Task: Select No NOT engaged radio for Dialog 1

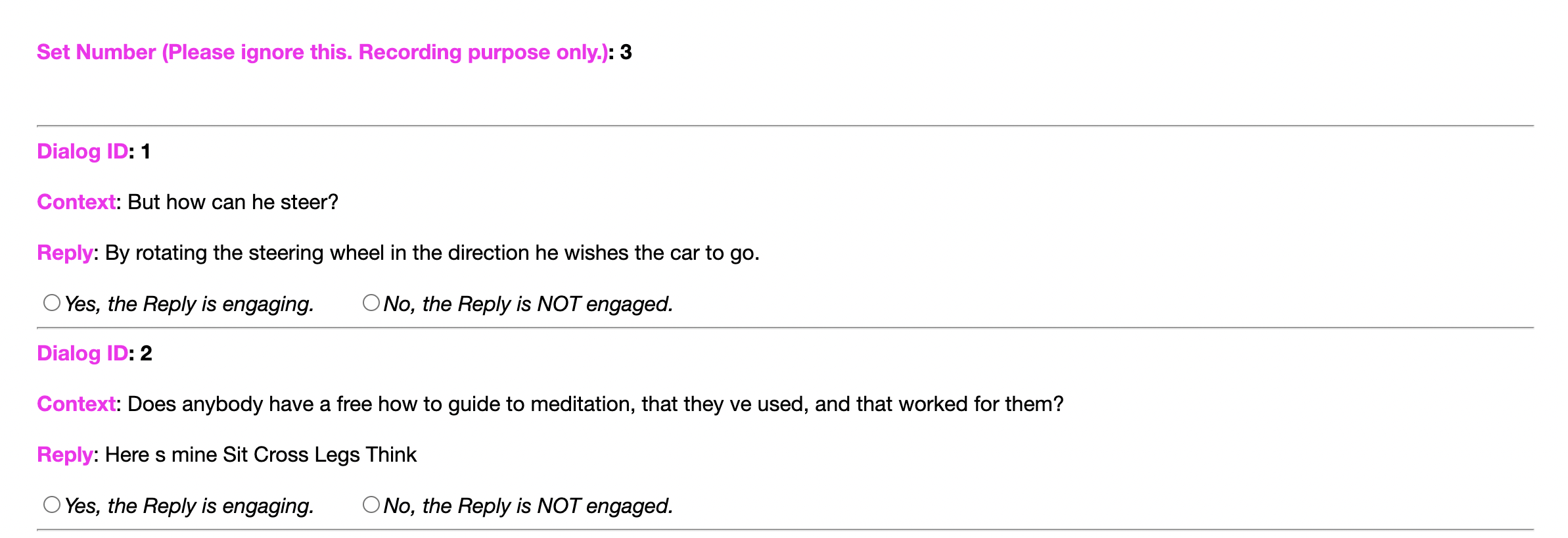Action: (371, 303)
